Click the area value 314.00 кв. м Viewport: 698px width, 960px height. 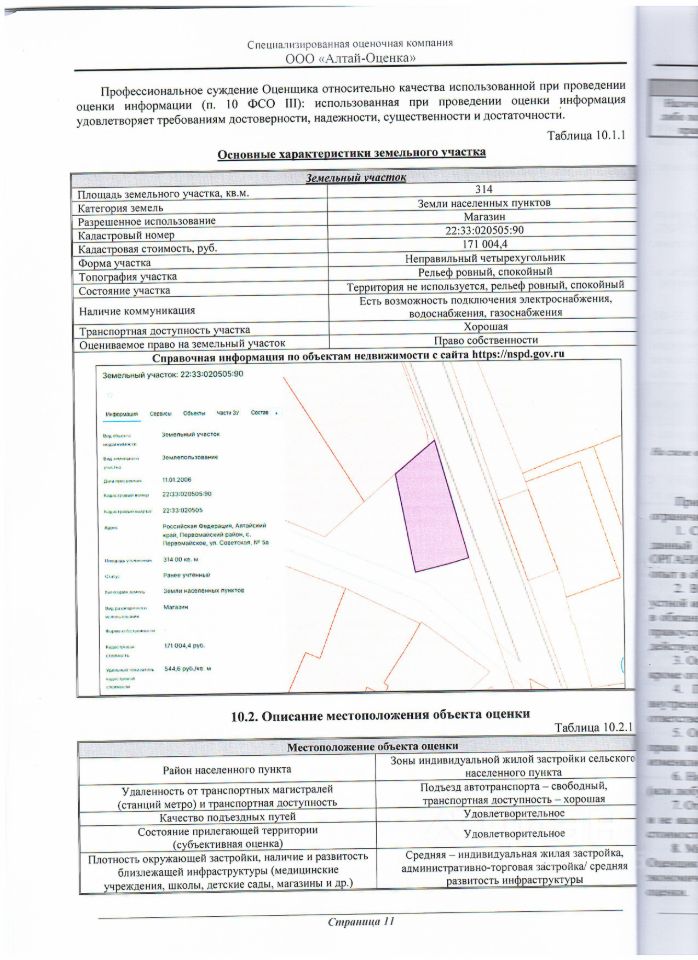click(x=181, y=560)
